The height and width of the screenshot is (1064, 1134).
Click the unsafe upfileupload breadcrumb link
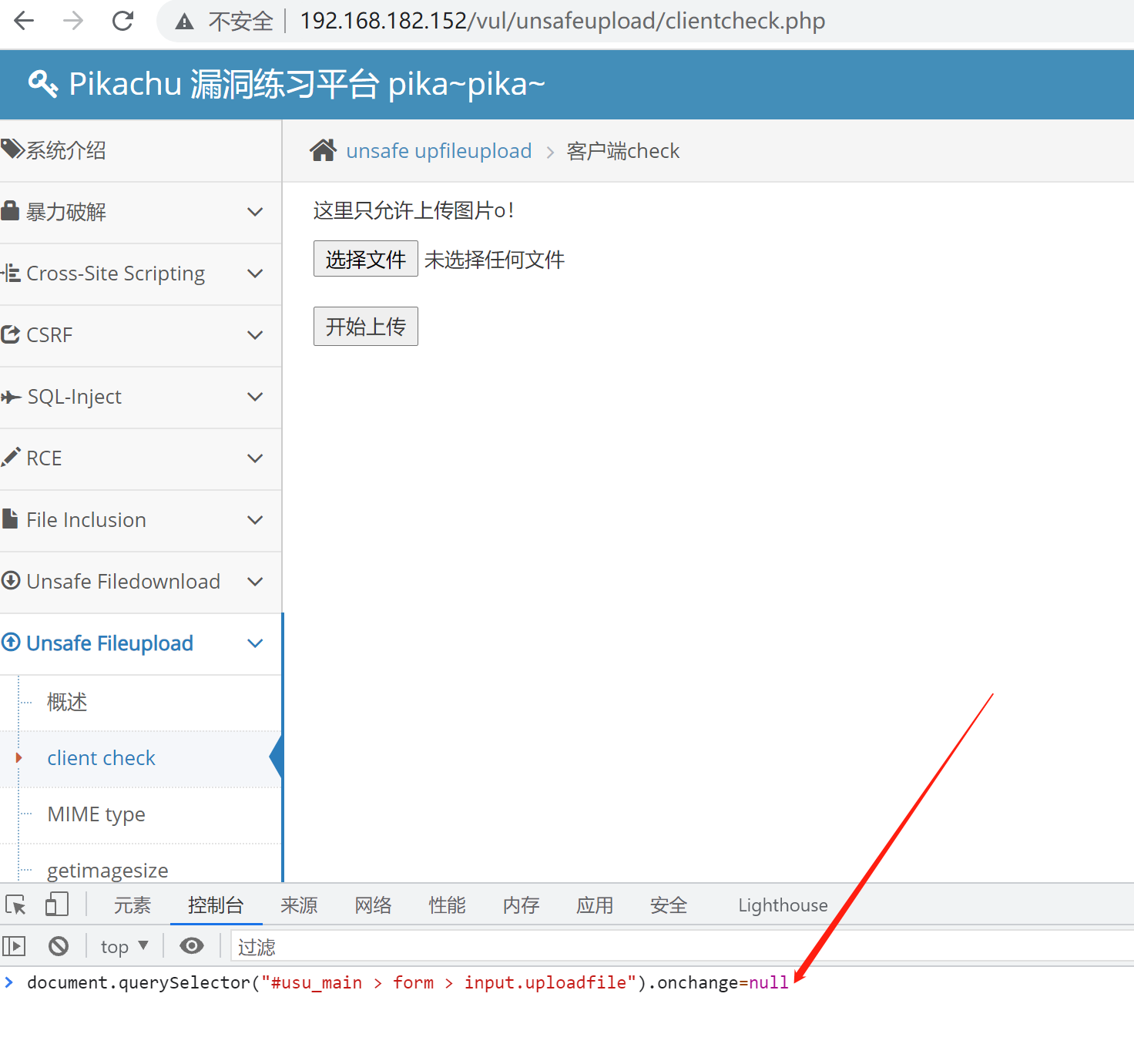click(439, 151)
